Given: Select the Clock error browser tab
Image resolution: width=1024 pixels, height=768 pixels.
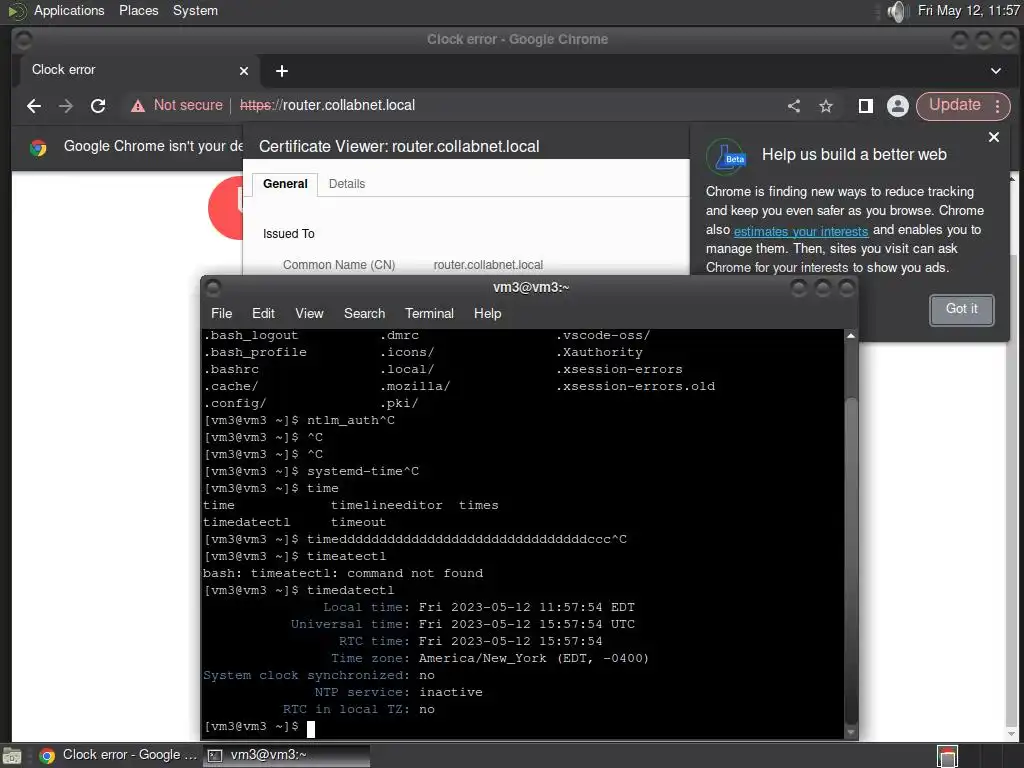Looking at the screenshot, I should 135,70.
